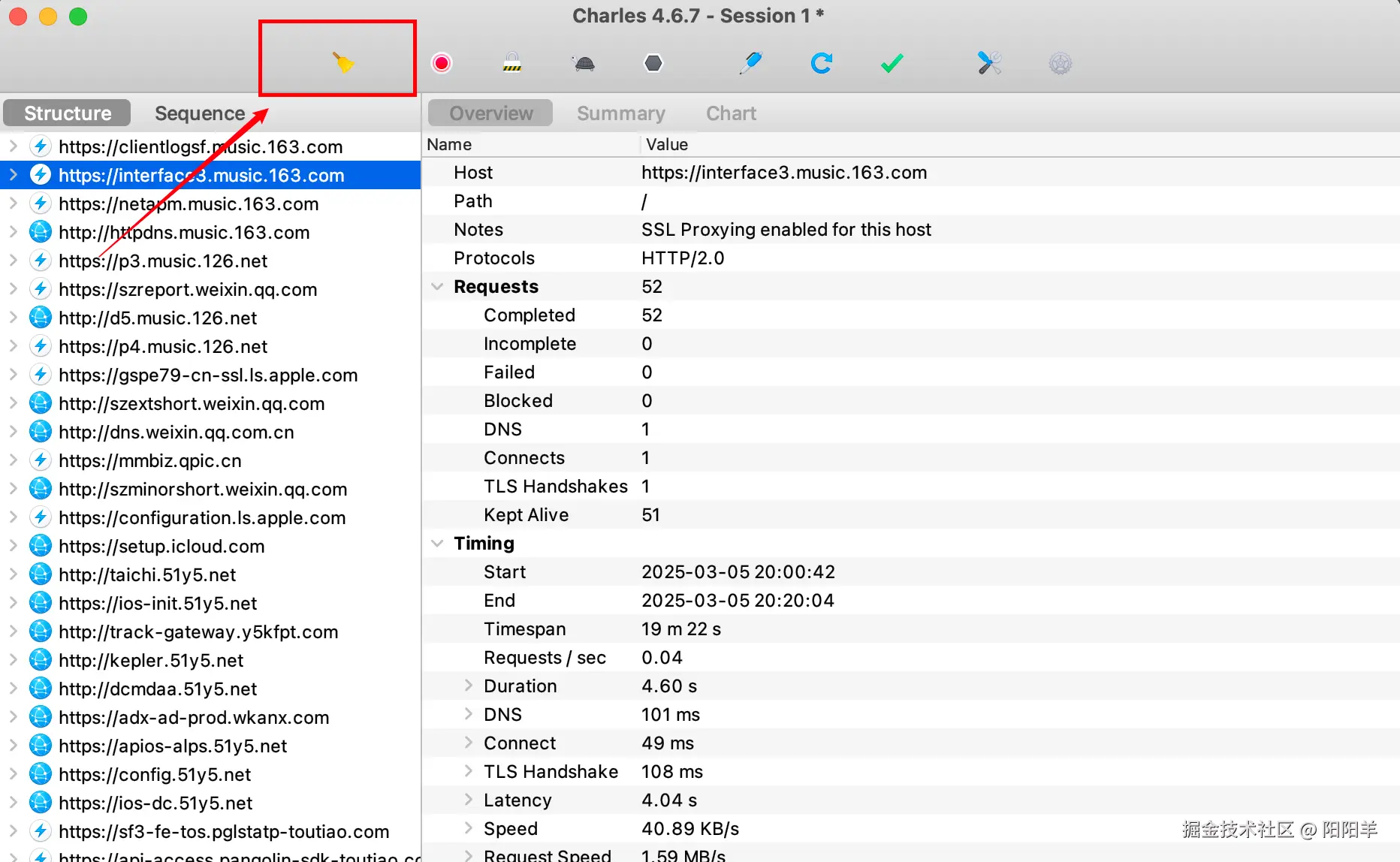Select https://gspe79-cn-ssl.ls.apple.com host
Screen dimensions: 1400x862
208,375
